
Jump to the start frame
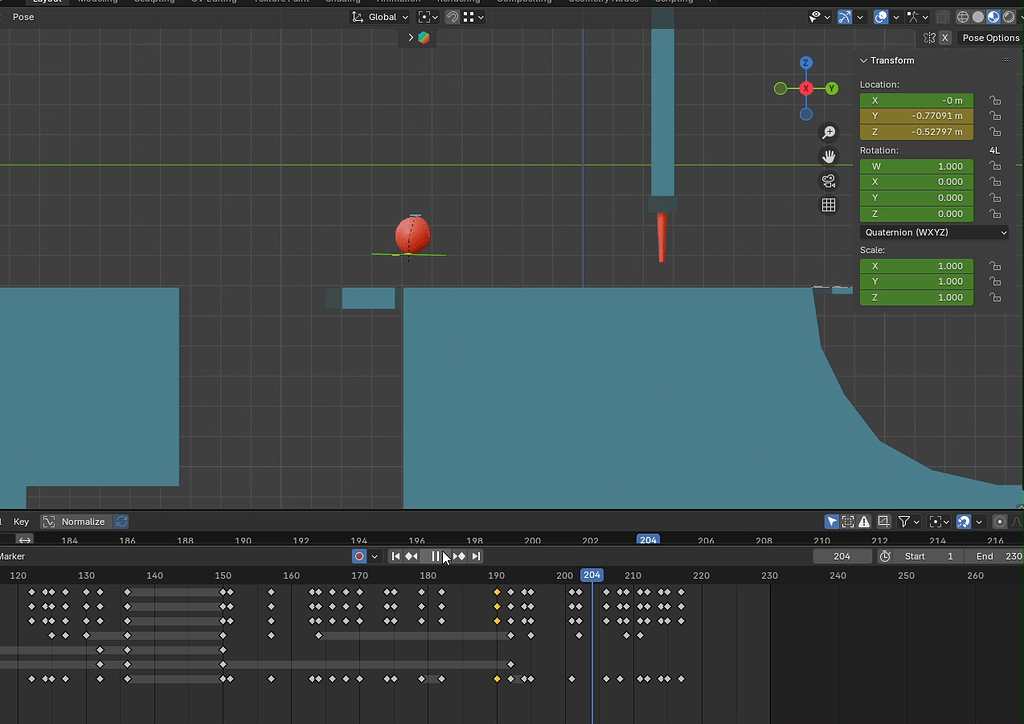pyautogui.click(x=396, y=556)
